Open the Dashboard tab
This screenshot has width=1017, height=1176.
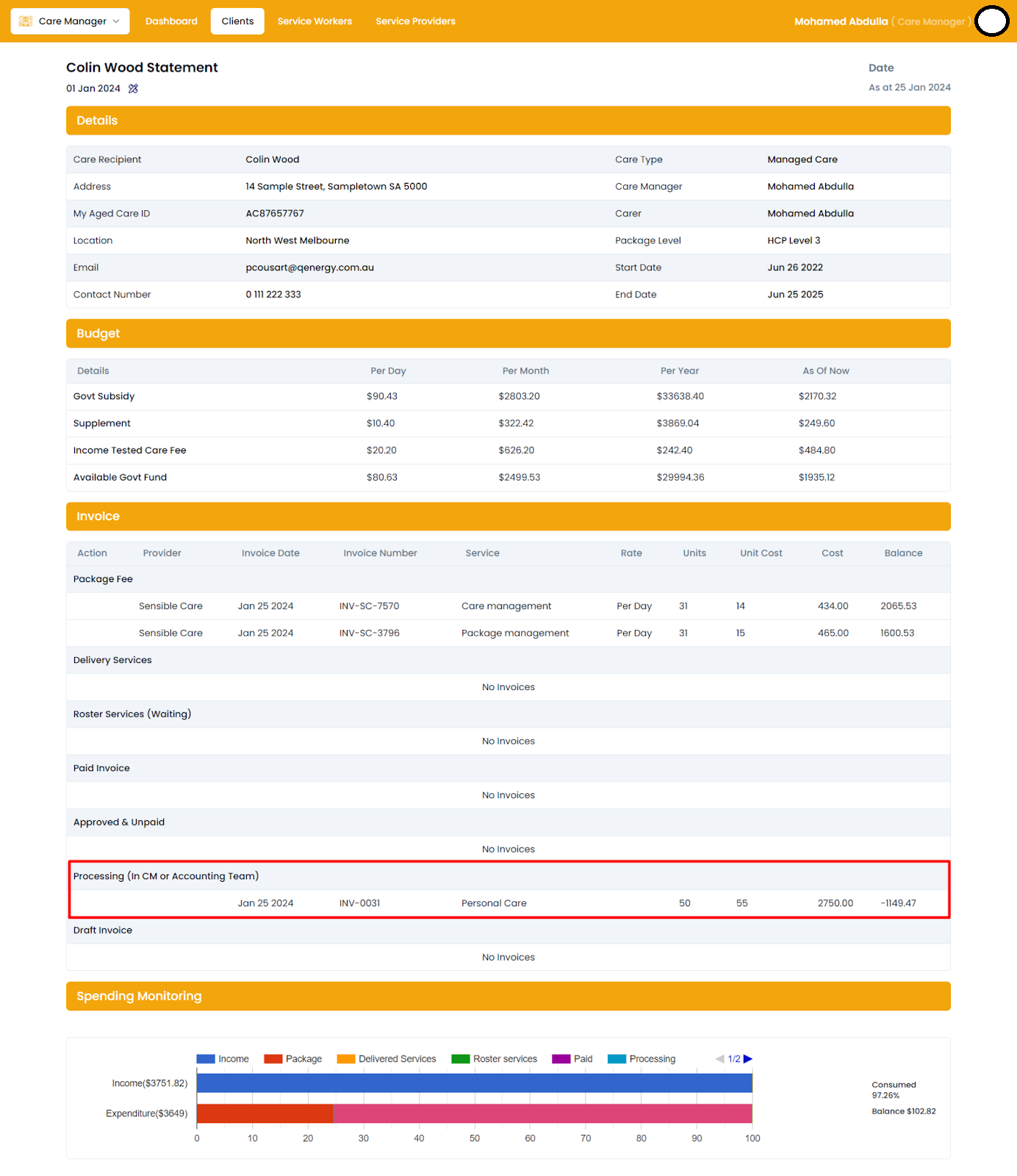[x=171, y=21]
